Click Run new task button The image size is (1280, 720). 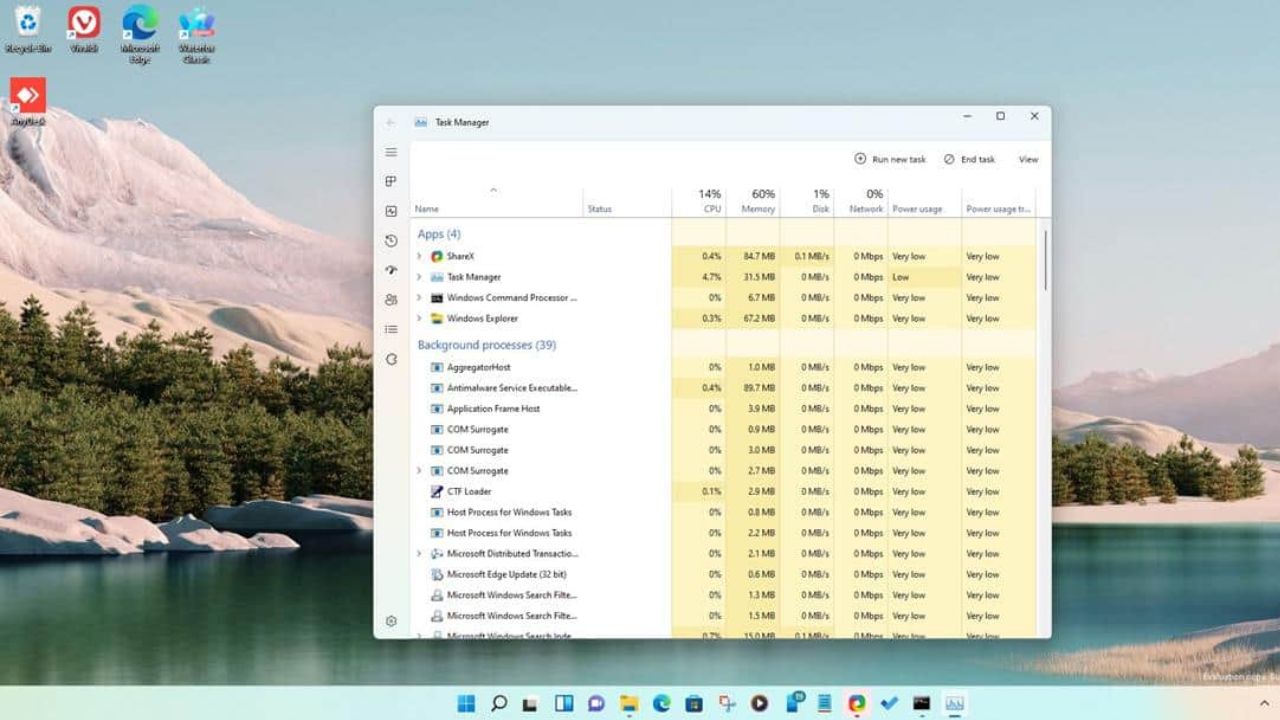890,159
